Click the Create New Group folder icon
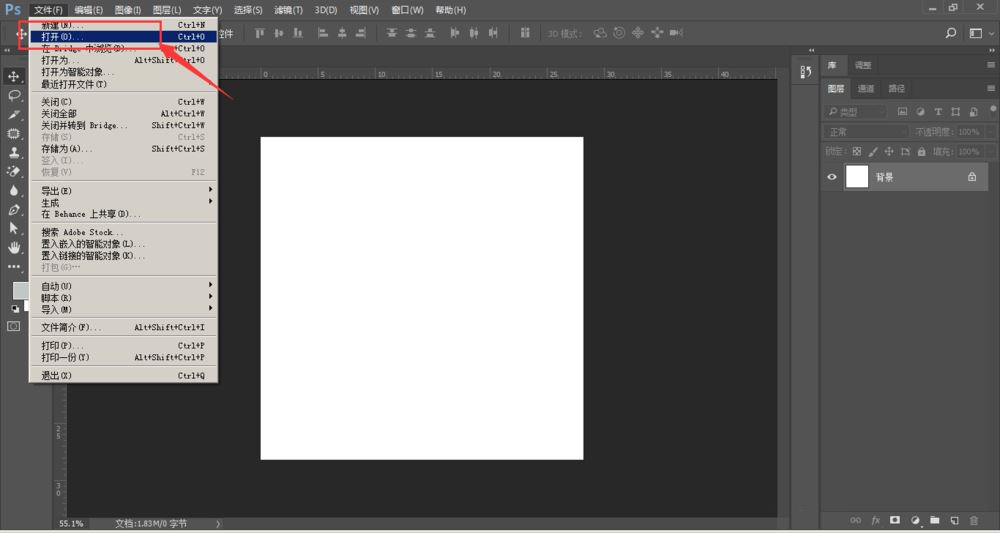Screen dimensions: 1000x533 tap(934, 520)
